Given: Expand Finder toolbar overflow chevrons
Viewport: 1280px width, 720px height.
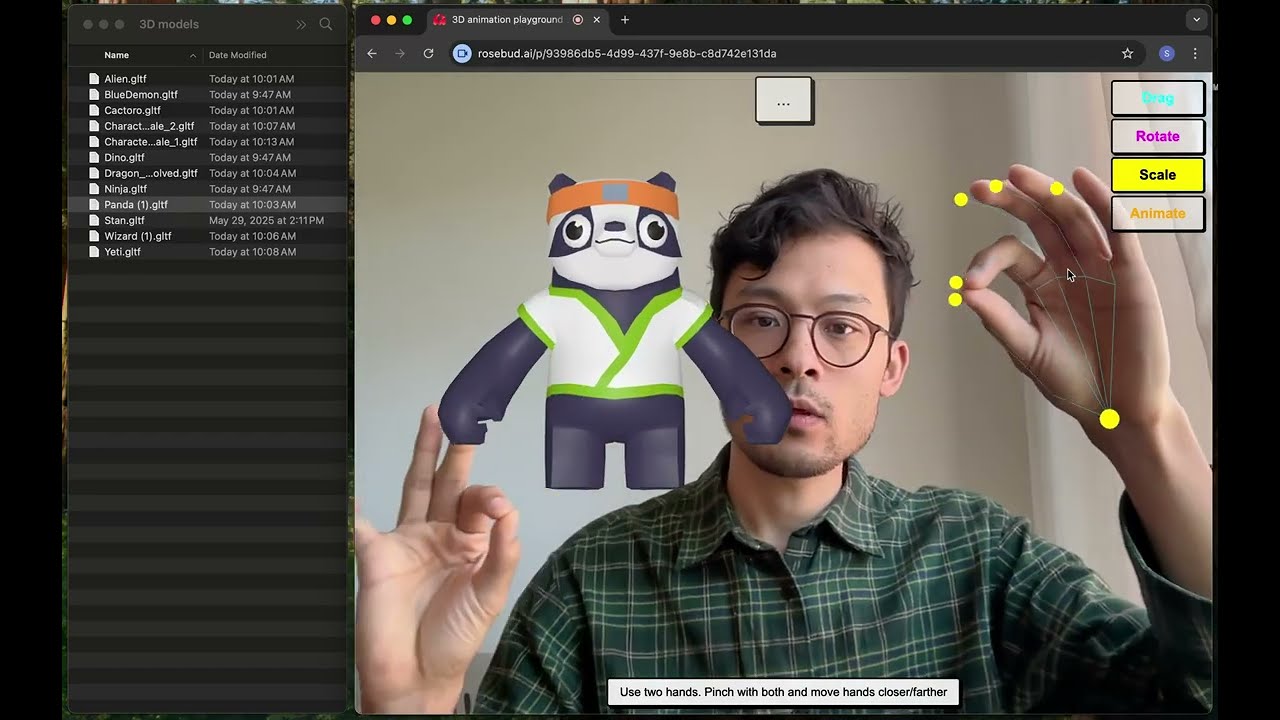Looking at the screenshot, I should point(301,24).
